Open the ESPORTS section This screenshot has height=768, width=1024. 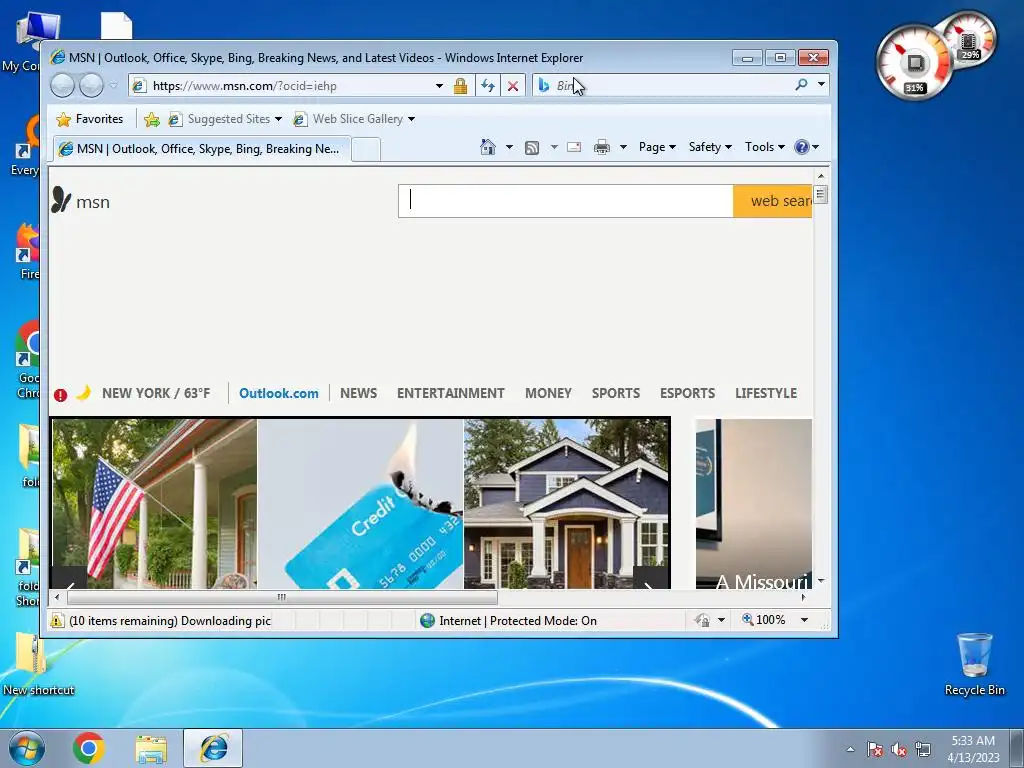[x=688, y=393]
